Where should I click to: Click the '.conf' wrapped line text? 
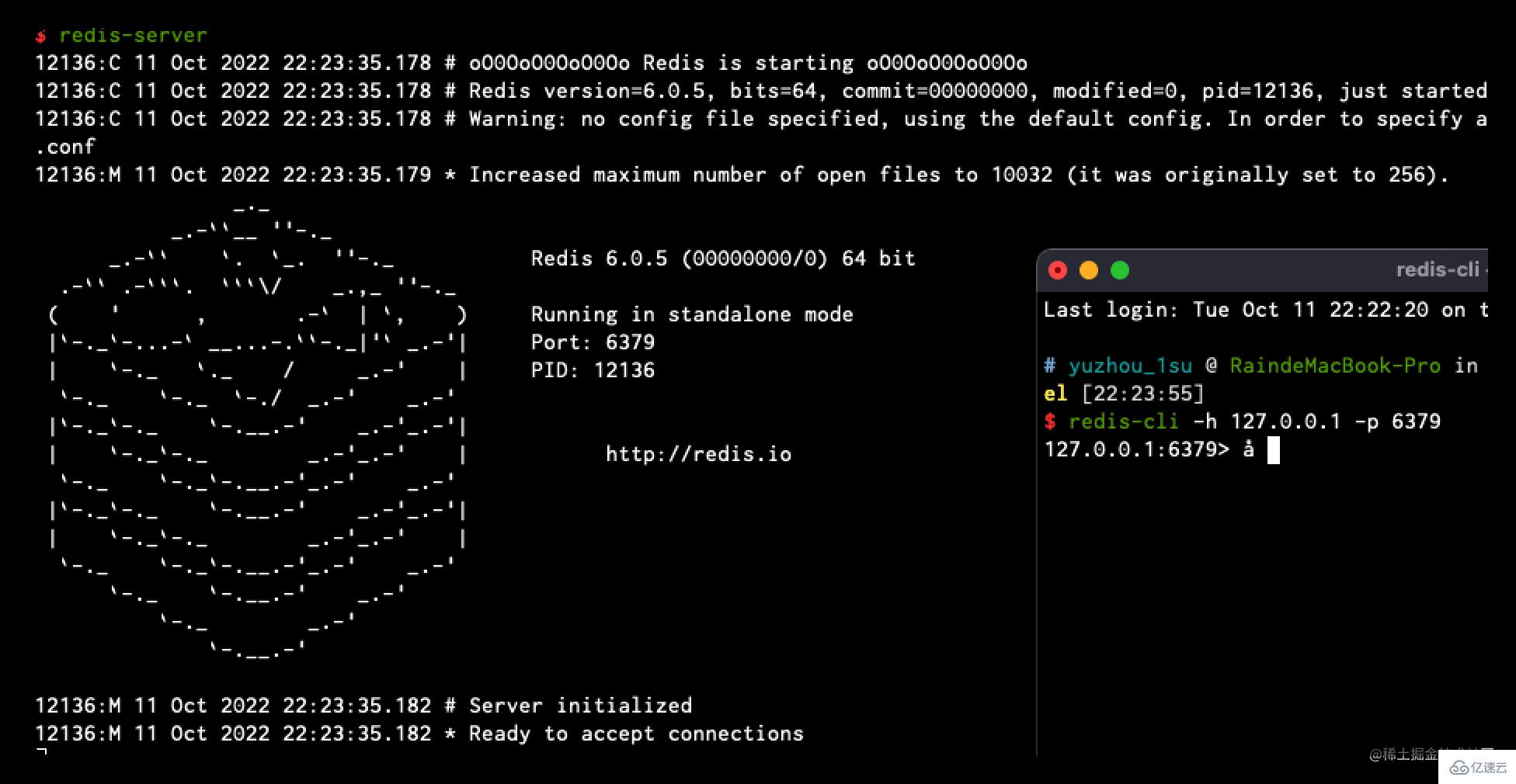click(x=65, y=147)
